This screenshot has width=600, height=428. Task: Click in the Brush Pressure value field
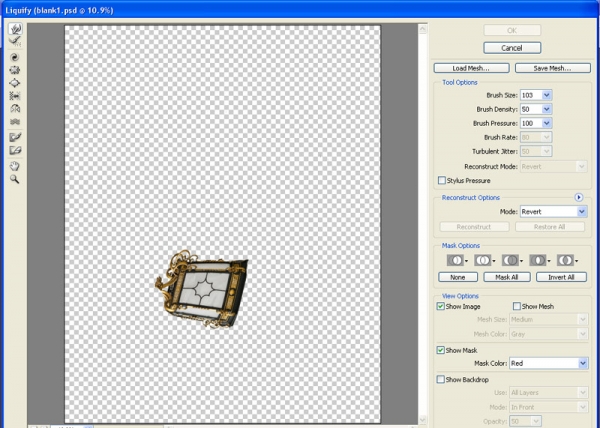[x=531, y=123]
